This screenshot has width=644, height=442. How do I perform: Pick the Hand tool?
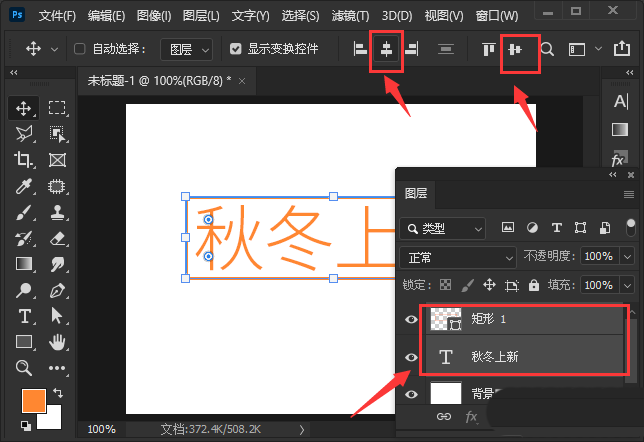(x=57, y=342)
